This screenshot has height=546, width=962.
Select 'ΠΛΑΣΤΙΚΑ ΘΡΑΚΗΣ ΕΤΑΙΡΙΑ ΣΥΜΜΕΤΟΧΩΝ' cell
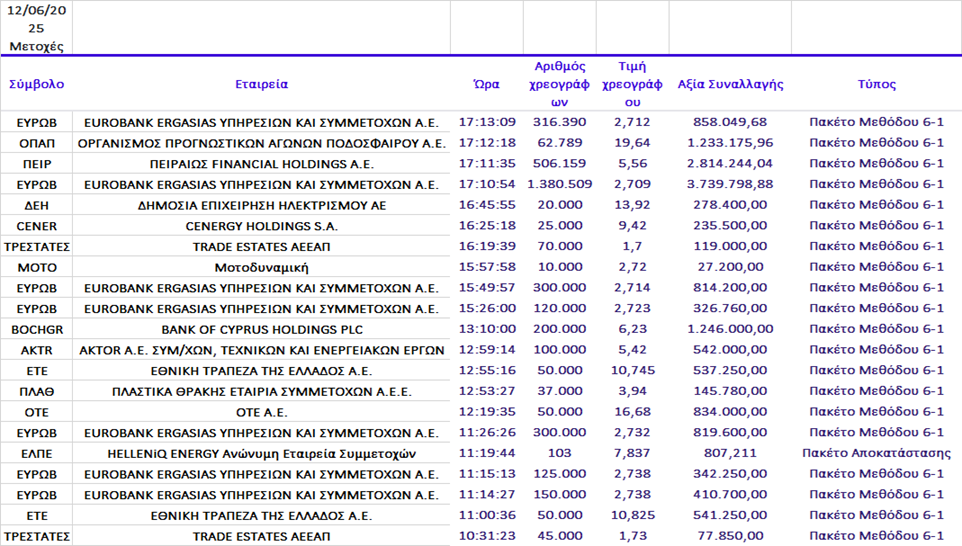click(x=261, y=391)
